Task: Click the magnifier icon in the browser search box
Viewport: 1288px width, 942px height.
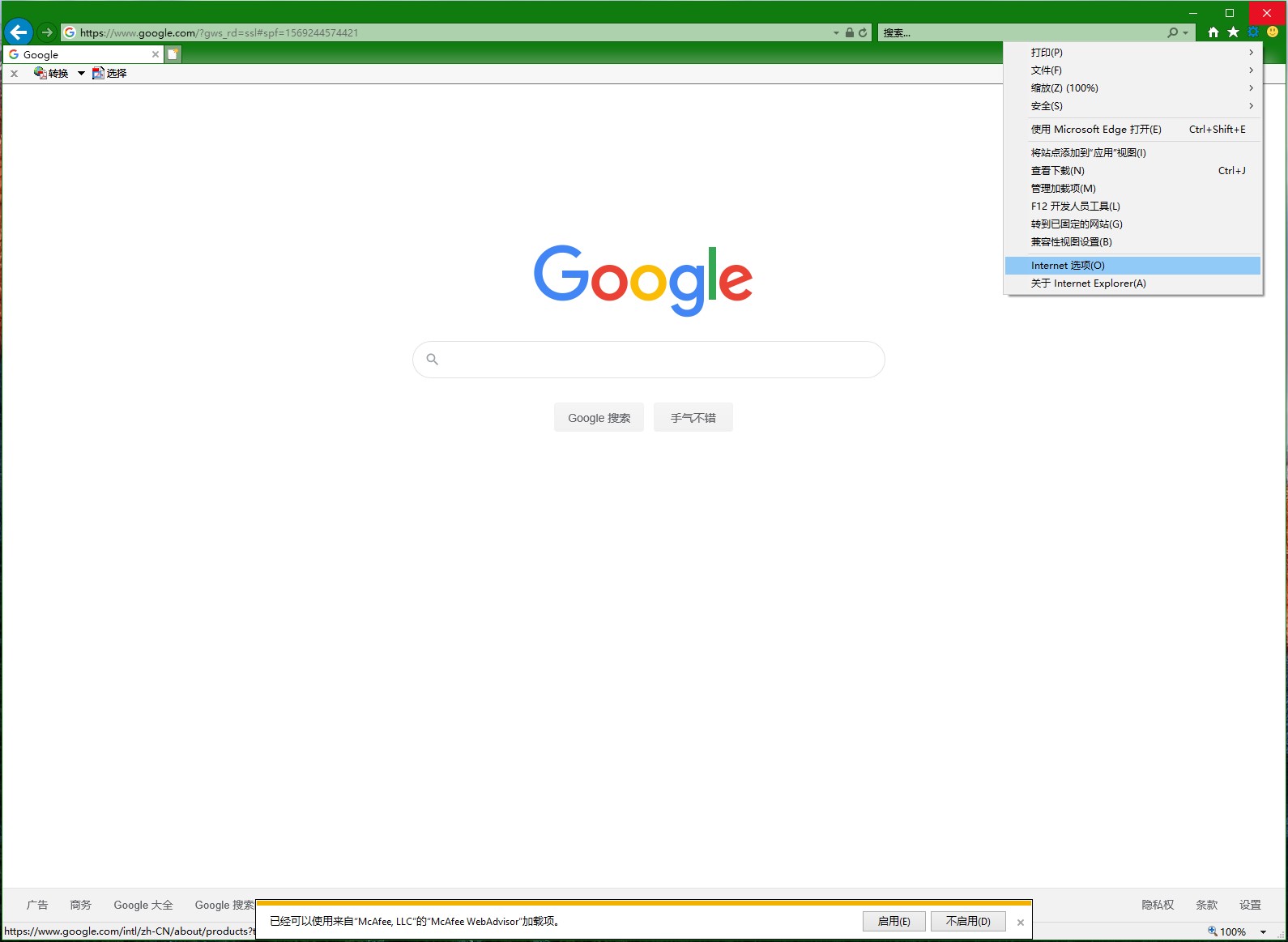Action: pyautogui.click(x=1172, y=32)
